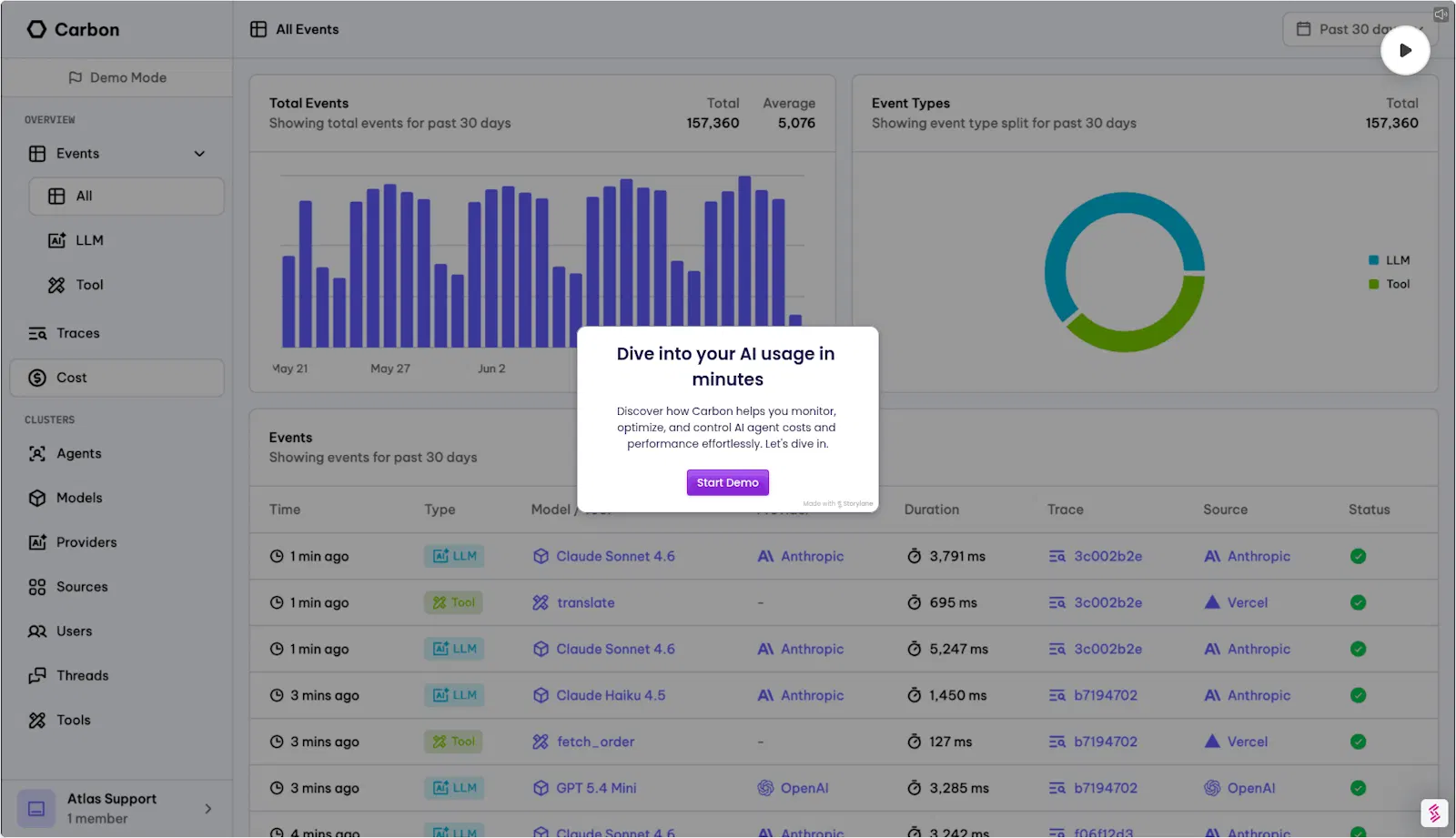Click Start Demo button
The width and height of the screenshot is (1456, 838).
pos(727,482)
